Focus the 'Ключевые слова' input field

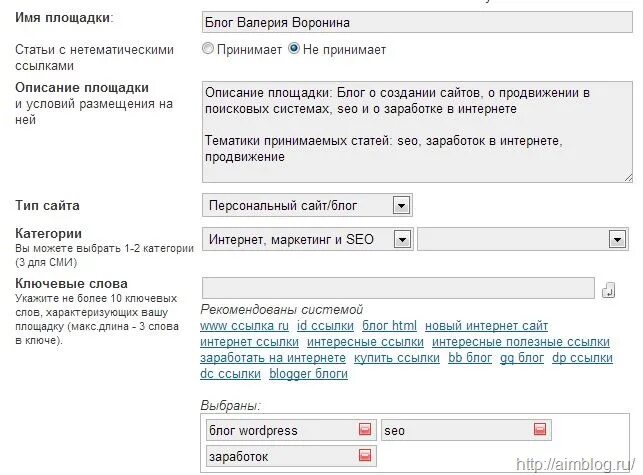coord(398,288)
